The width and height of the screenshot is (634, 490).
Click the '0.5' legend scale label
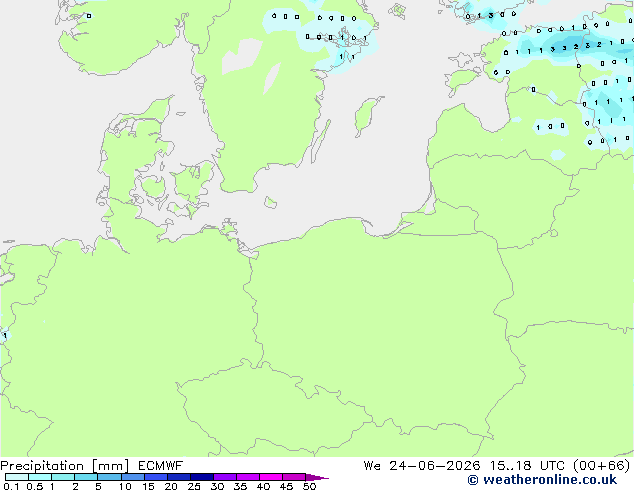coord(35,486)
